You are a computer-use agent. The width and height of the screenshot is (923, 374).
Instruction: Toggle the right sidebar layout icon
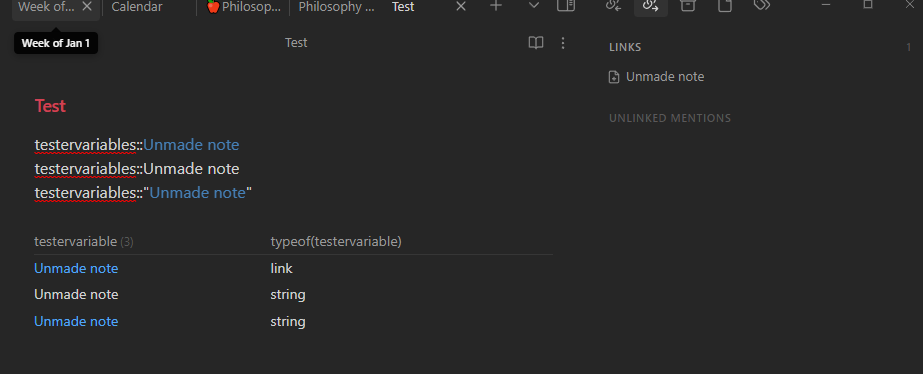pos(566,6)
